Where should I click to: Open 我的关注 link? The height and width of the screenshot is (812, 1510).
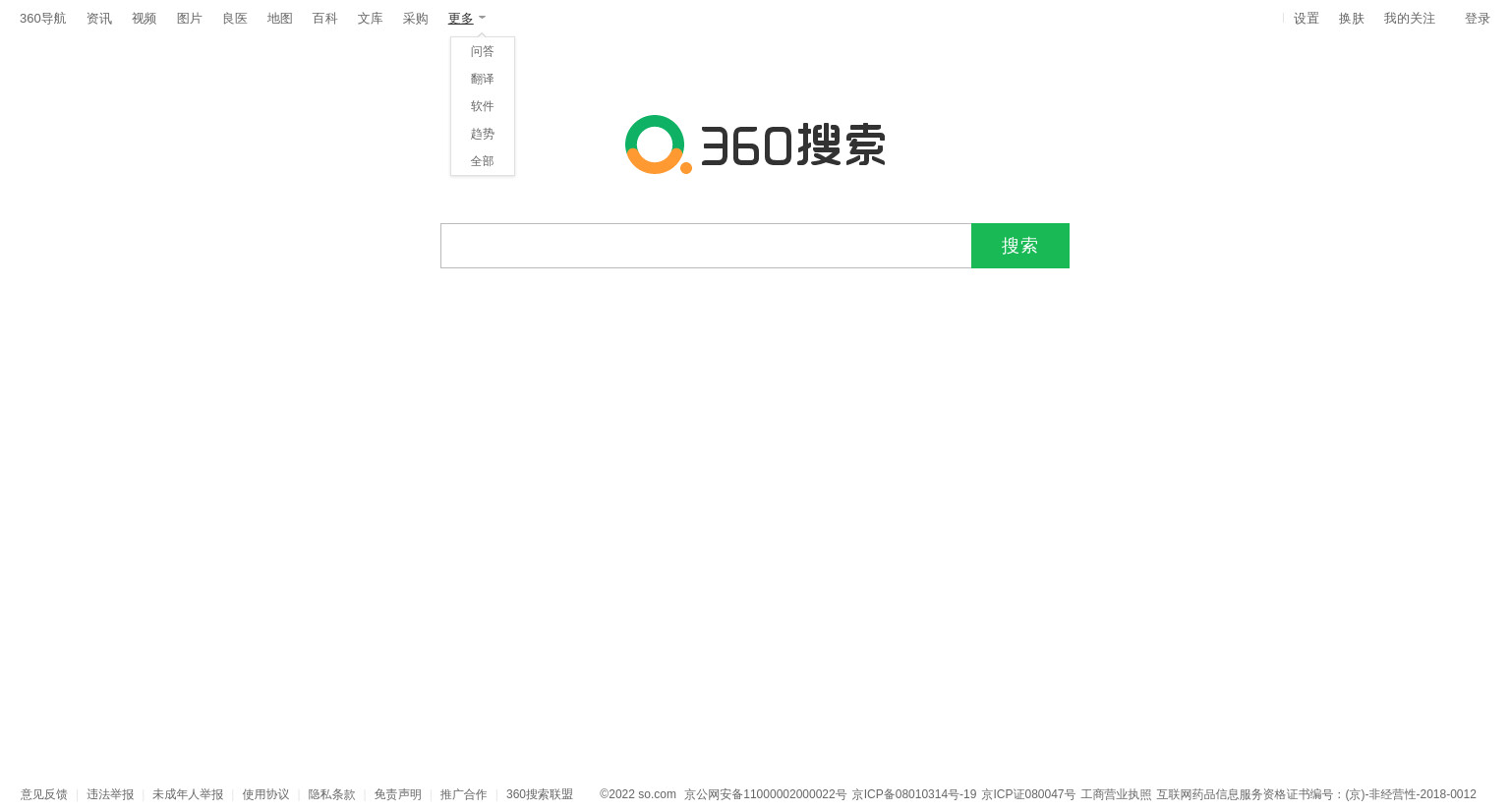[1410, 19]
